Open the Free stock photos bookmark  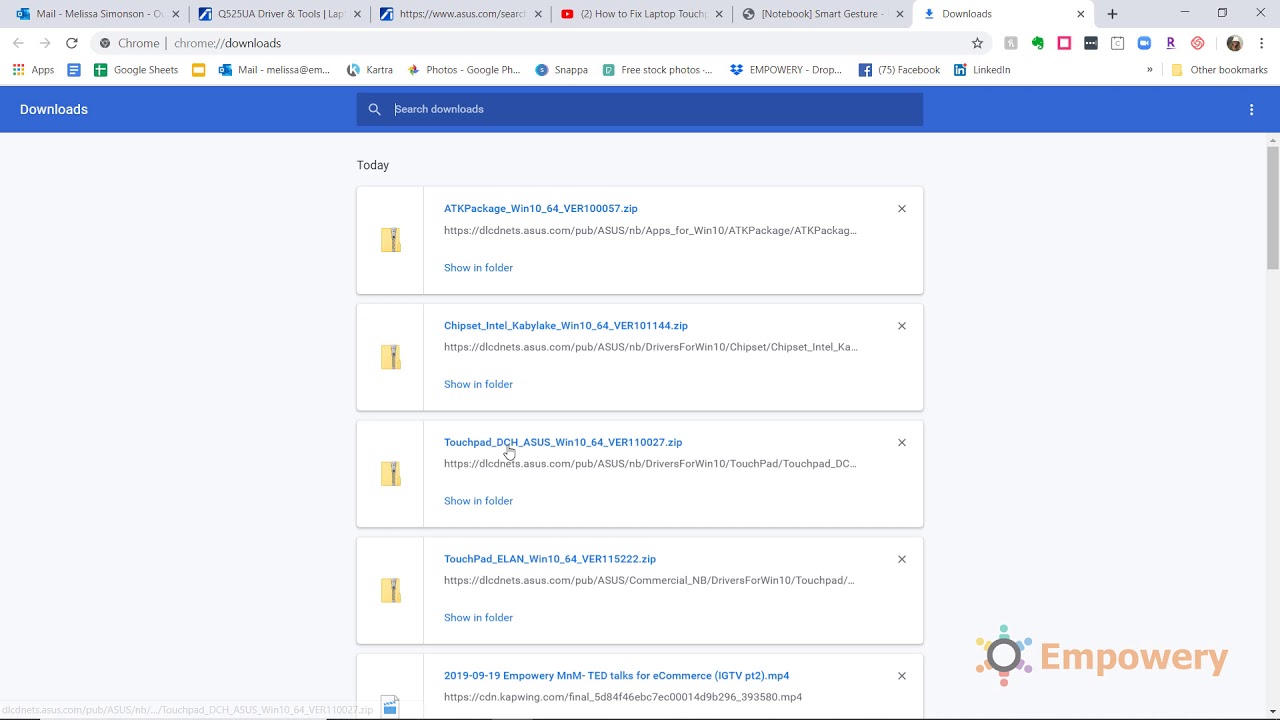click(657, 70)
